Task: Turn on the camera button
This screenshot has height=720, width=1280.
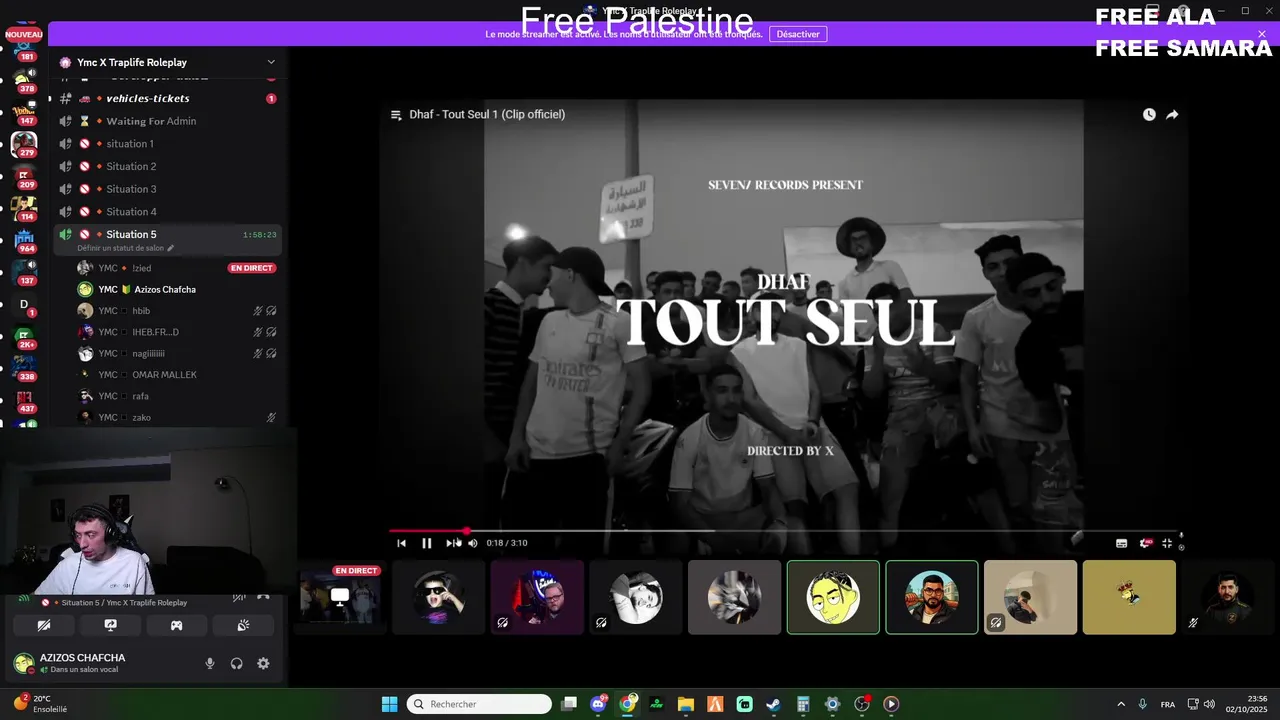Action: coord(44,625)
